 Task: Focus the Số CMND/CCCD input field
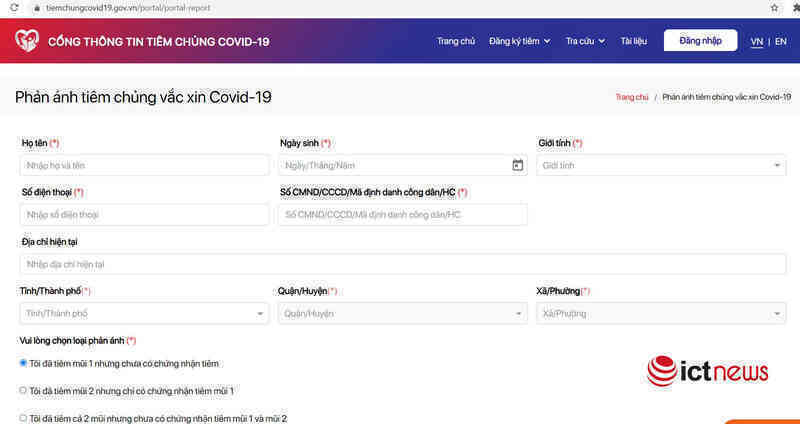(403, 215)
